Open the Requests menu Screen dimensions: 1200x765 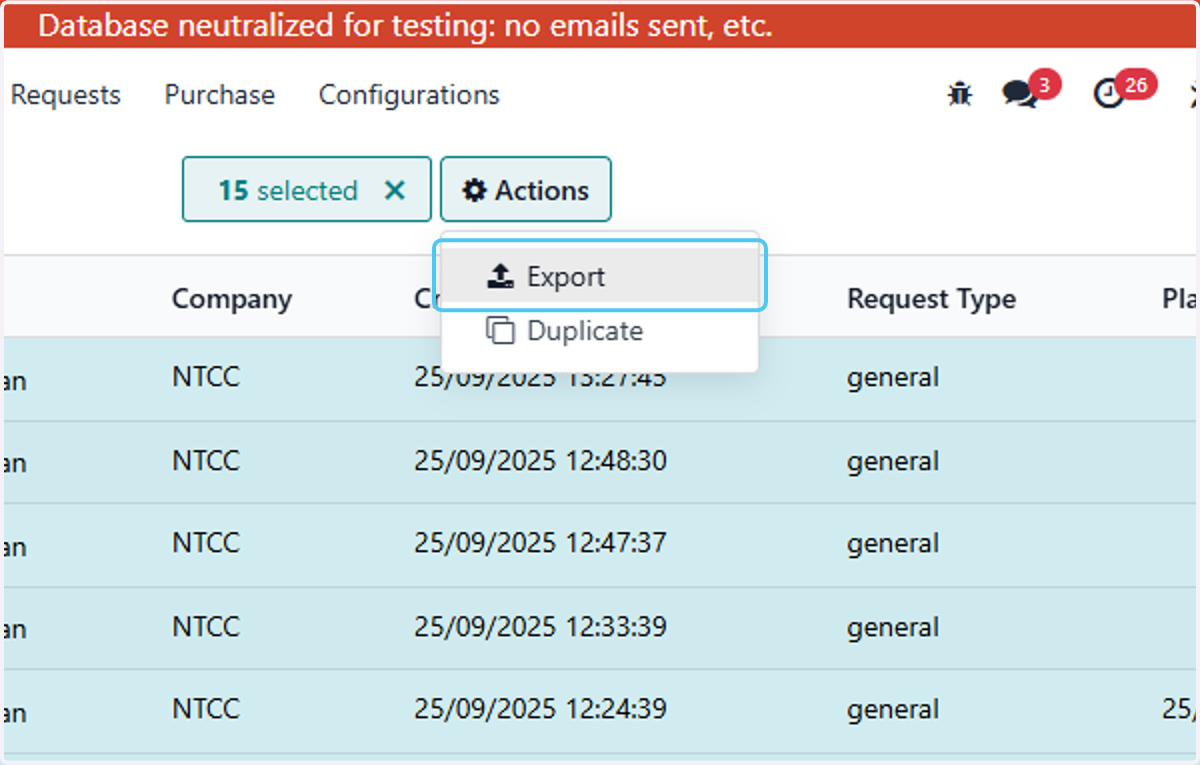coord(65,95)
